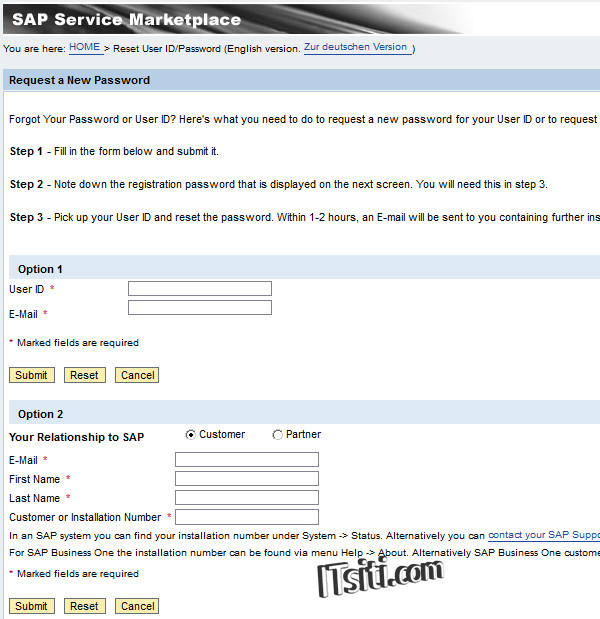Click the Step 2 instruction text

click(x=279, y=184)
